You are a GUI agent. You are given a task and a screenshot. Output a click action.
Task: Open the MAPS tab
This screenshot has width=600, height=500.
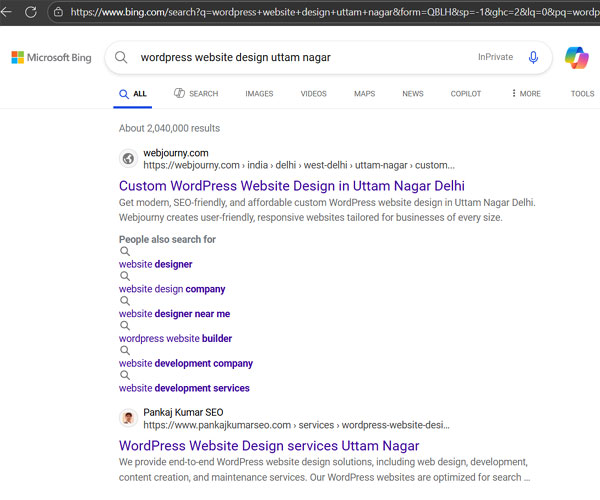tap(364, 94)
